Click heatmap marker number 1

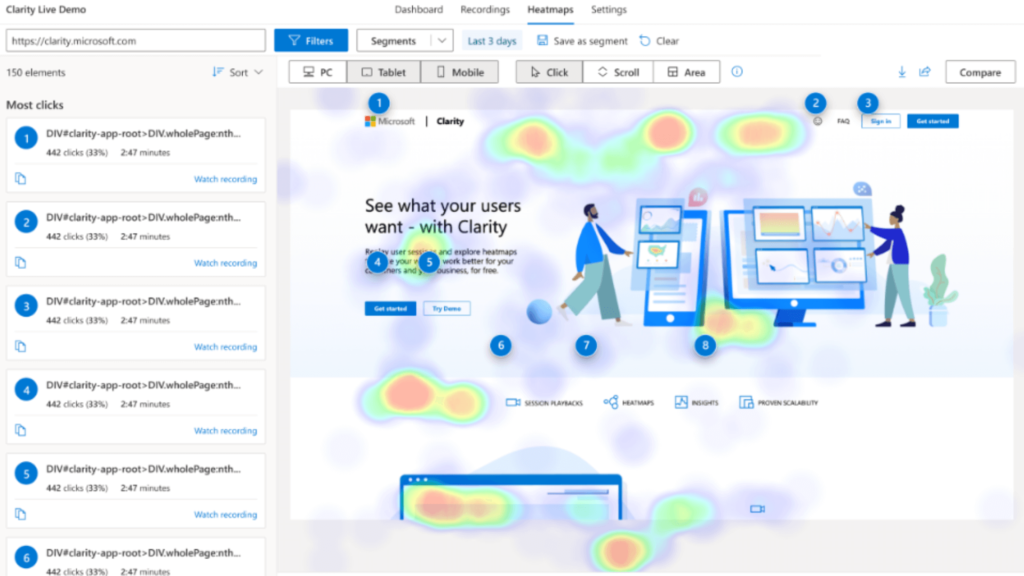[378, 102]
